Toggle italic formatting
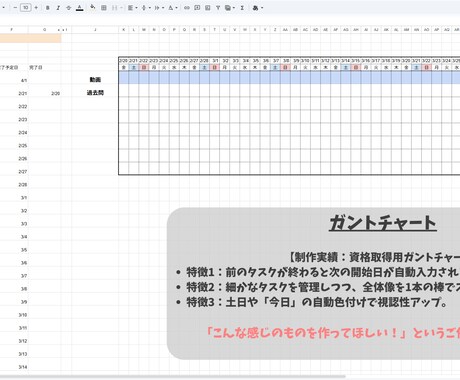The height and width of the screenshot is (380, 460). [x=58, y=8]
